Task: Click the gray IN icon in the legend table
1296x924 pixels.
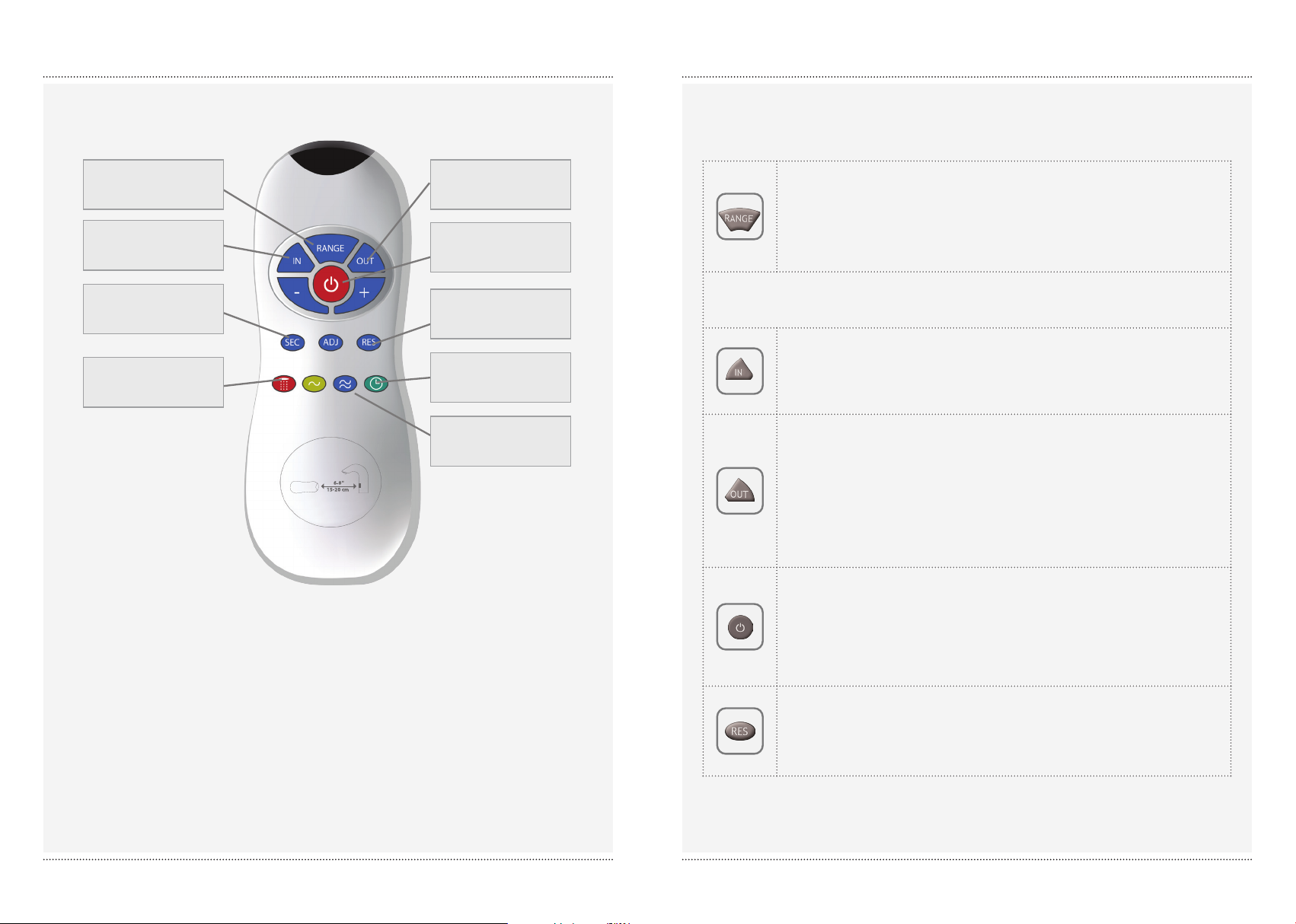Action: tap(739, 371)
